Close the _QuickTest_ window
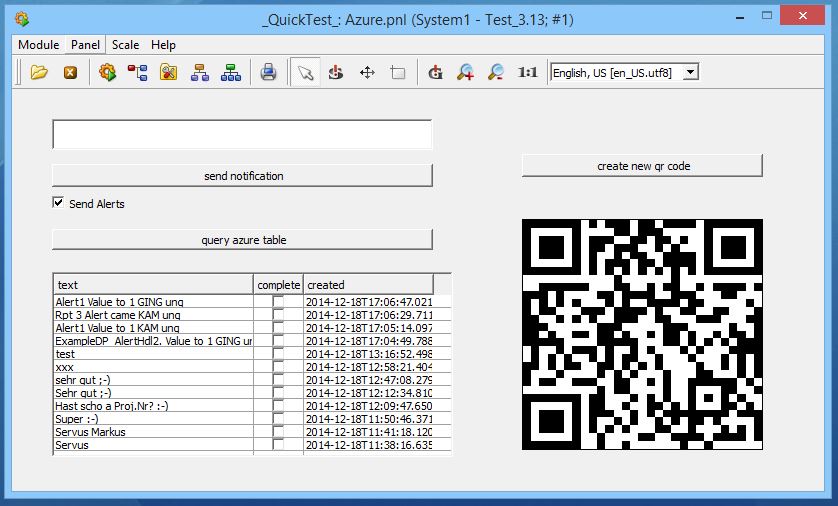838x506 pixels. [x=802, y=15]
